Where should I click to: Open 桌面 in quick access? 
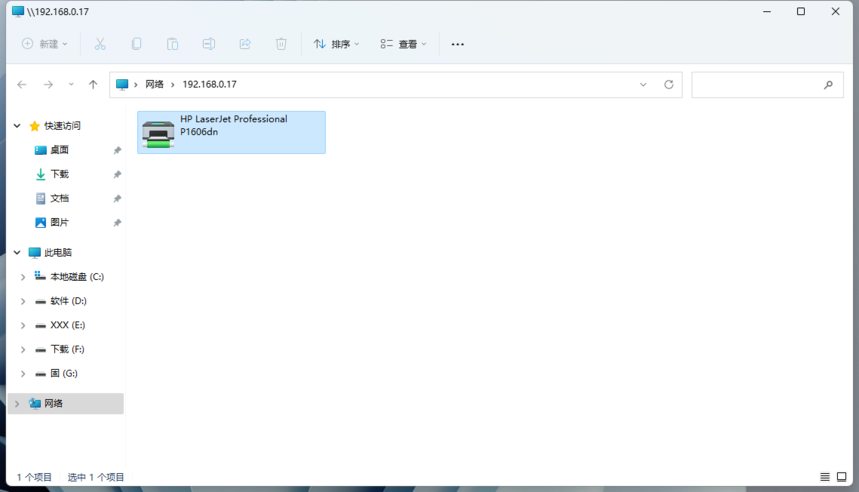tap(59, 150)
